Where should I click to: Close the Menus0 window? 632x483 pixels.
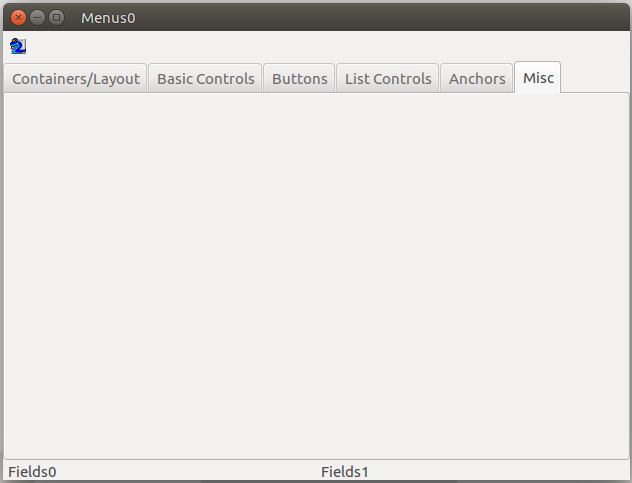coord(18,17)
